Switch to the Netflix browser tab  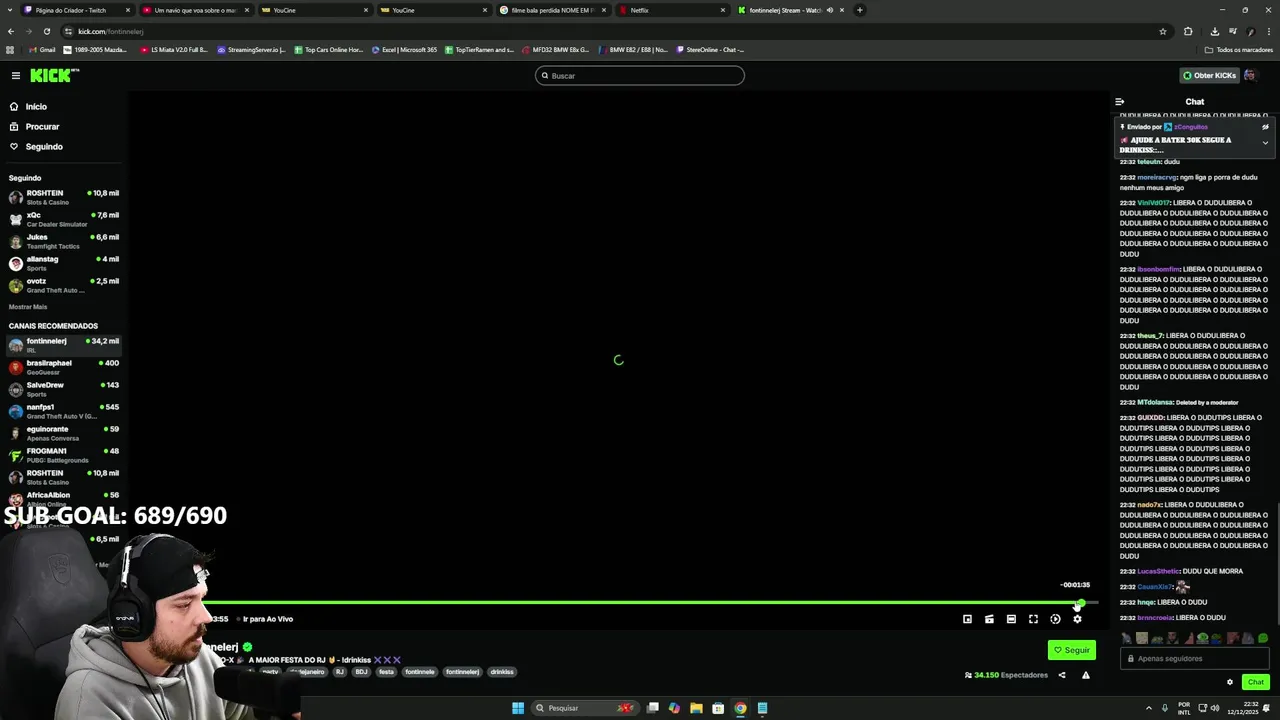pyautogui.click(x=672, y=10)
